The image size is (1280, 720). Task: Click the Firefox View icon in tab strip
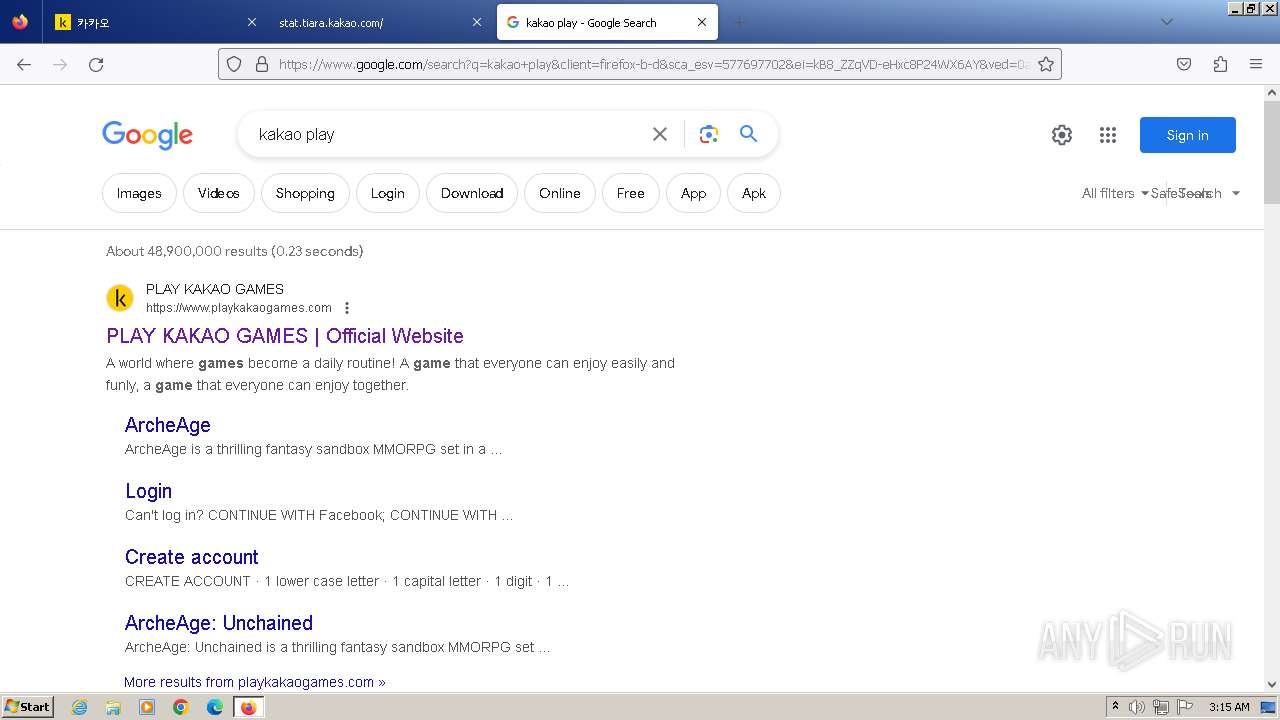coord(20,22)
